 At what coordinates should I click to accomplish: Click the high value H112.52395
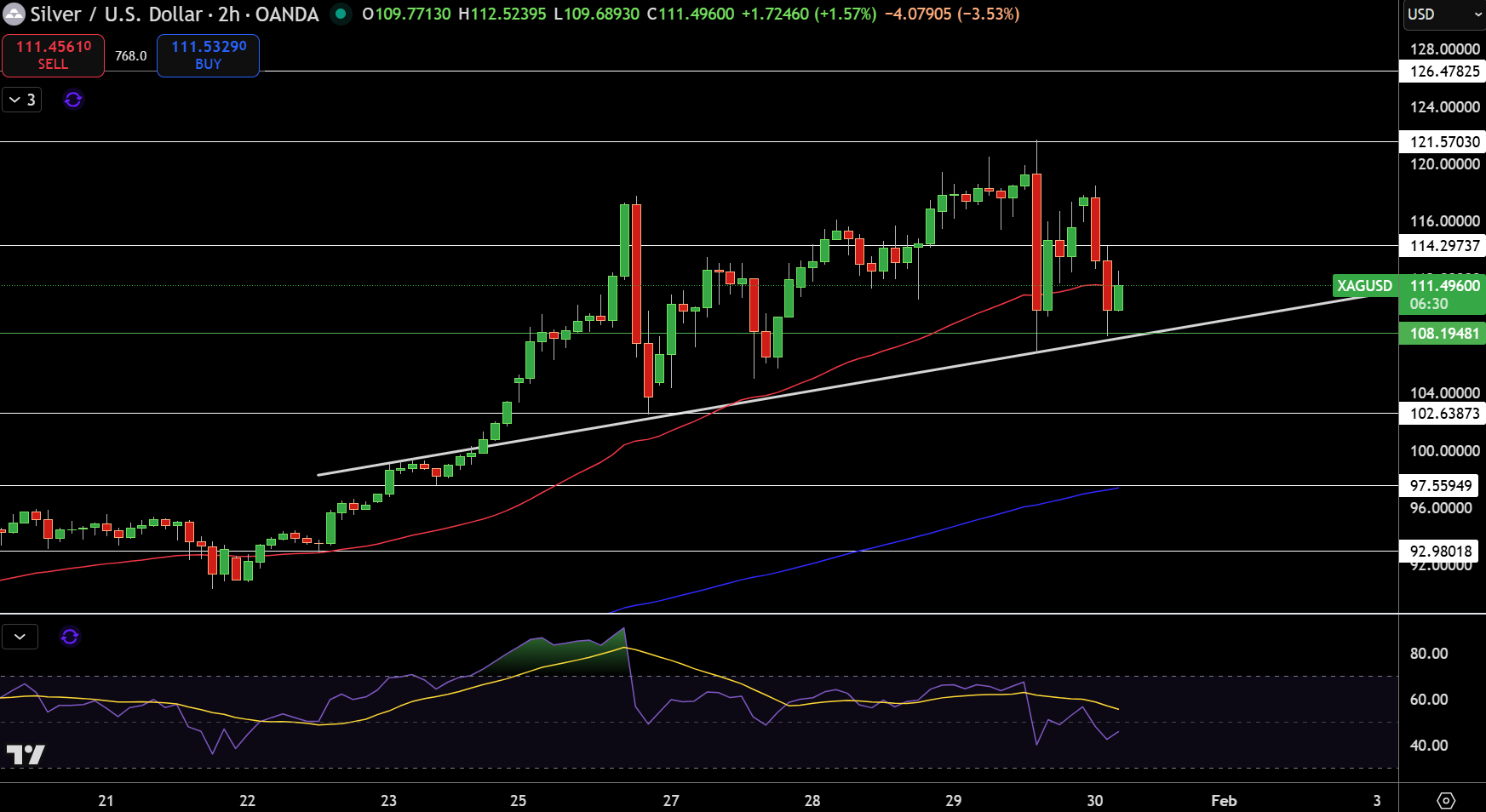502,14
